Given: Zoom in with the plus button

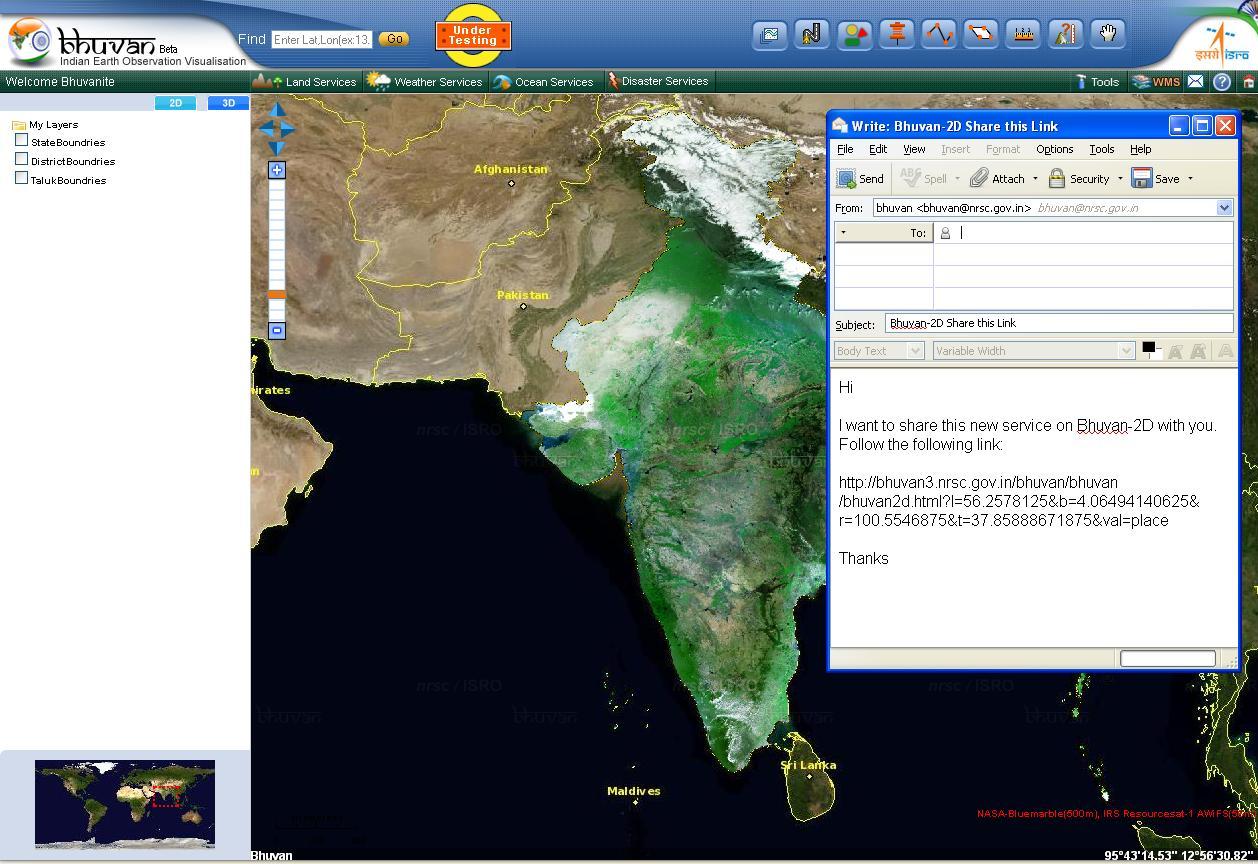Looking at the screenshot, I should click(277, 170).
